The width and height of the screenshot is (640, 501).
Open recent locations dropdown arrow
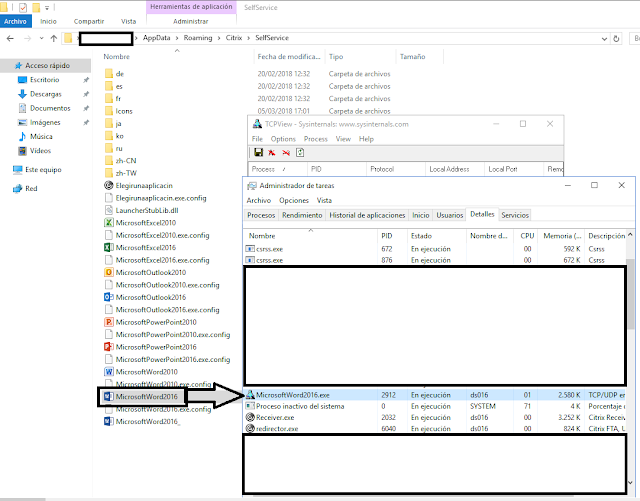[42, 38]
